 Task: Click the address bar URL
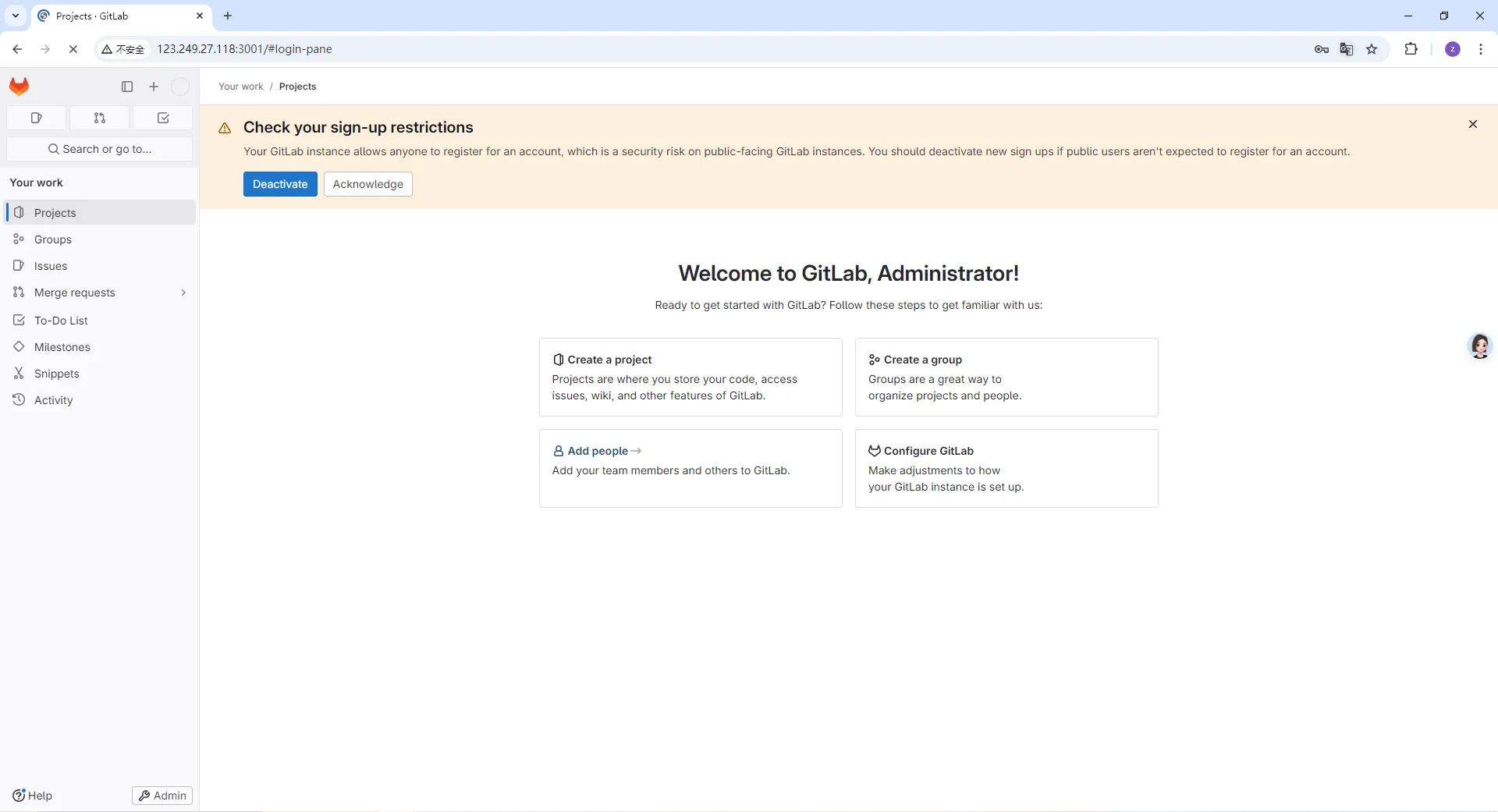[x=244, y=49]
